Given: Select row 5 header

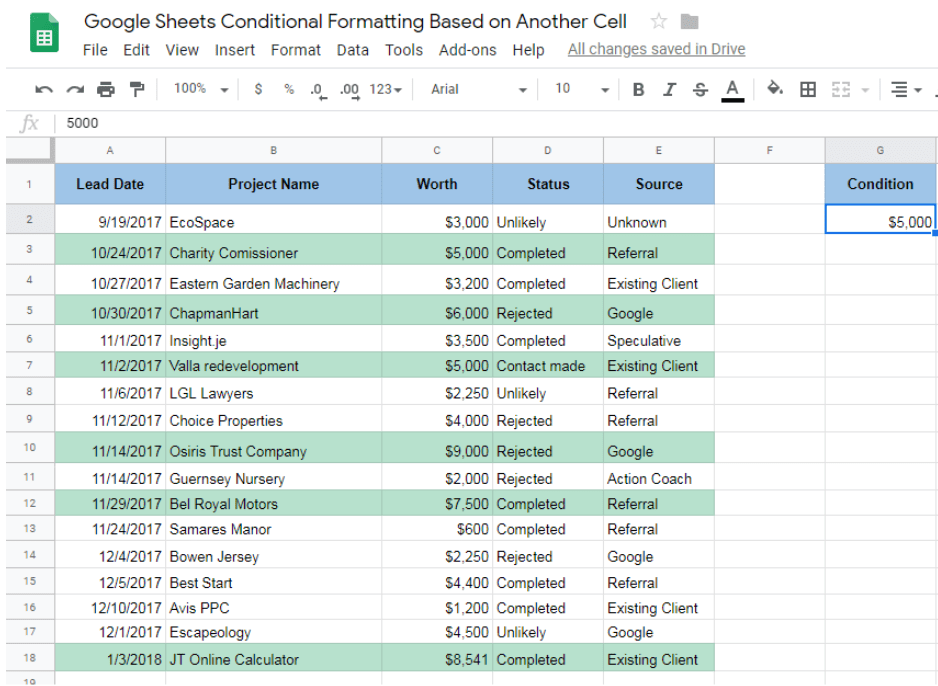Looking at the screenshot, I should [x=30, y=310].
